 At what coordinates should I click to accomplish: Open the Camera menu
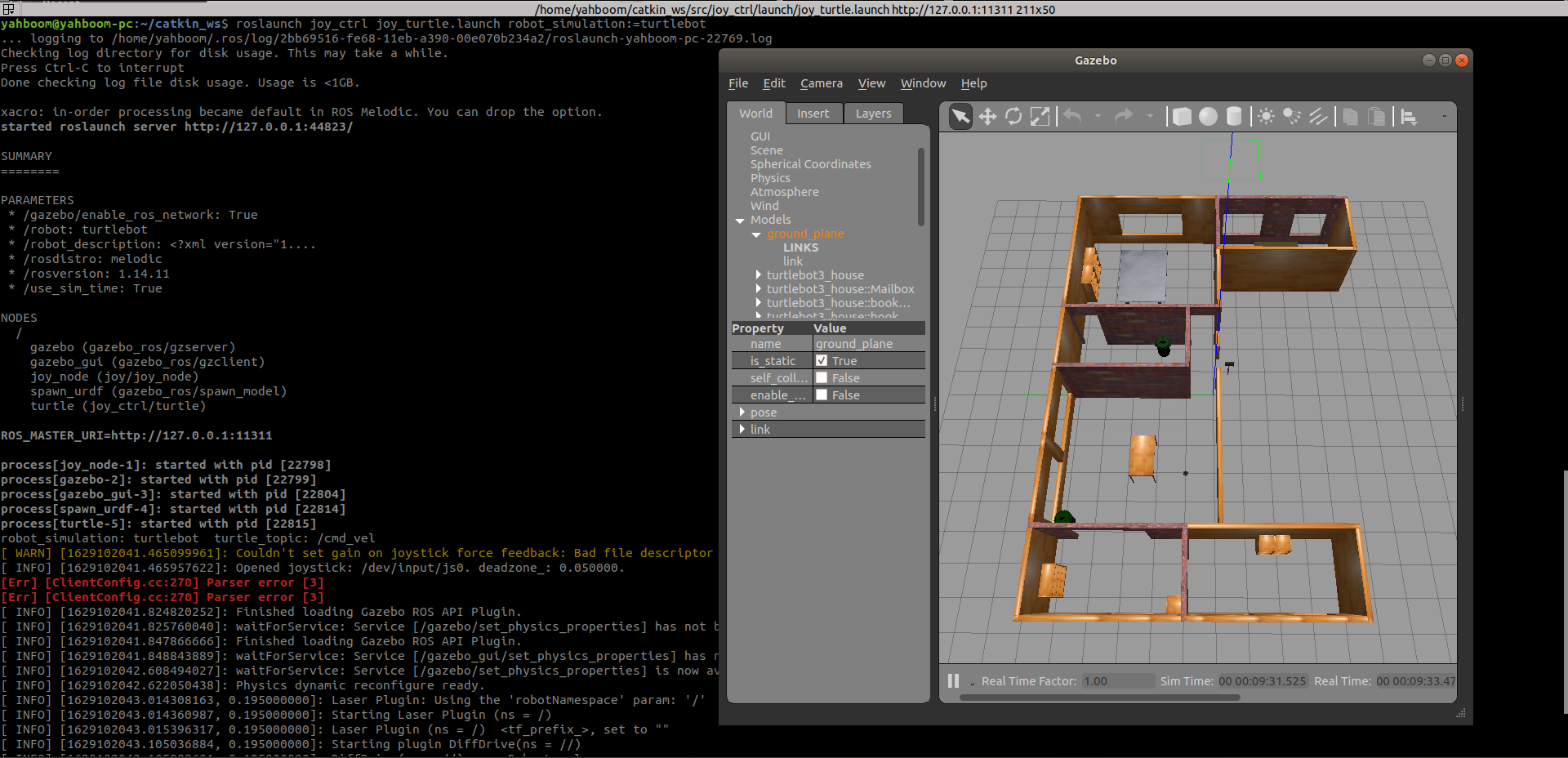[x=822, y=83]
